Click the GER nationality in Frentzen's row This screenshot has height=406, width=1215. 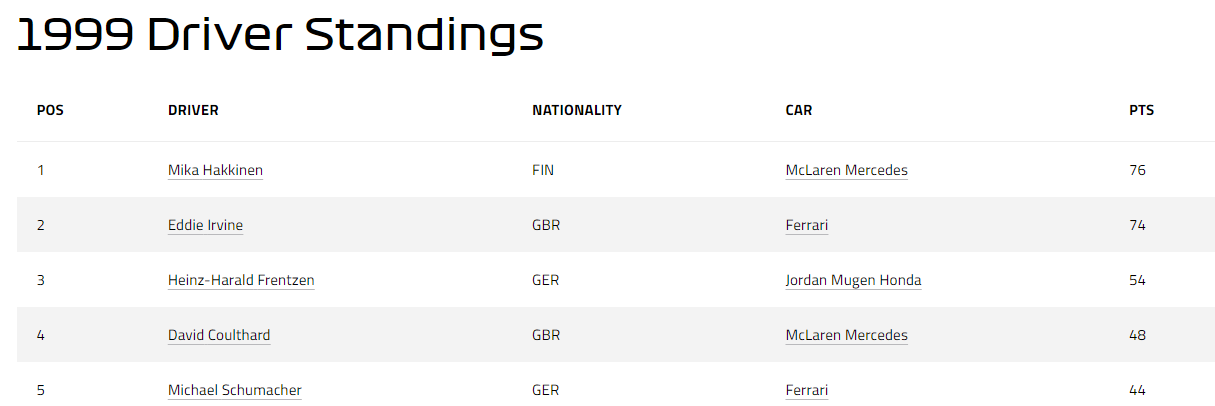(546, 280)
